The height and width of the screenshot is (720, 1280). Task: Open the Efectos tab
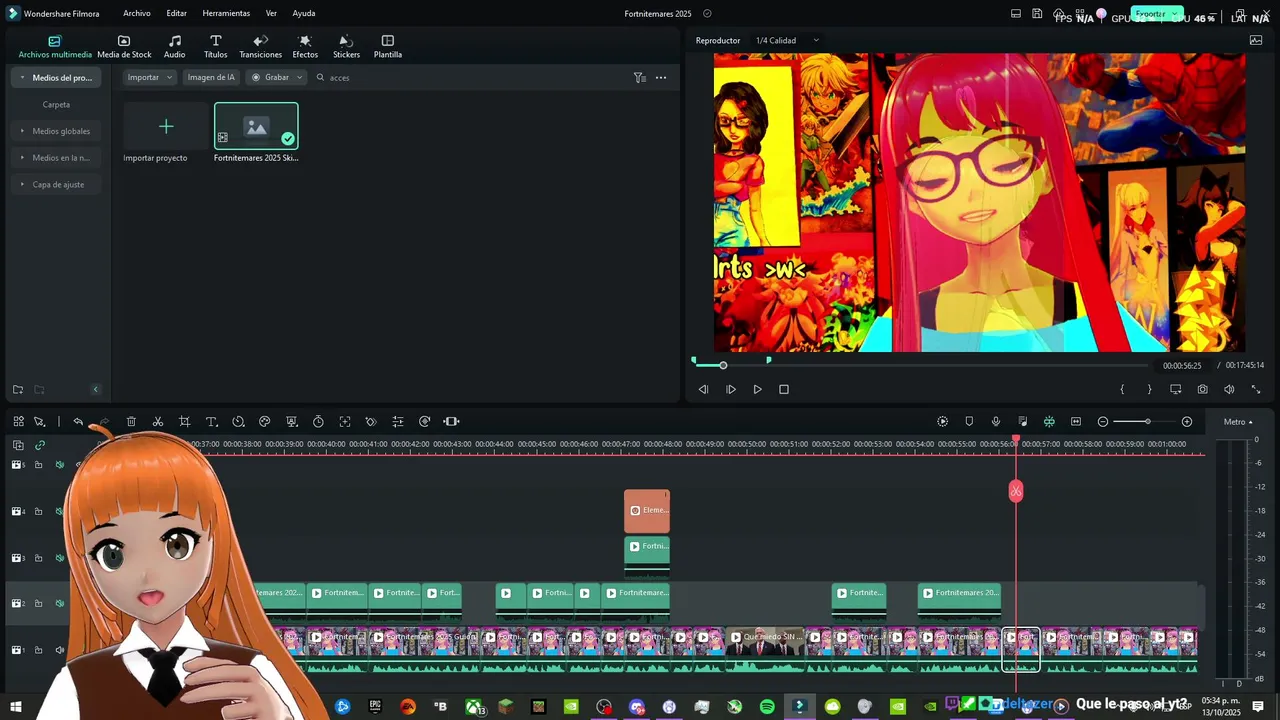click(x=305, y=47)
